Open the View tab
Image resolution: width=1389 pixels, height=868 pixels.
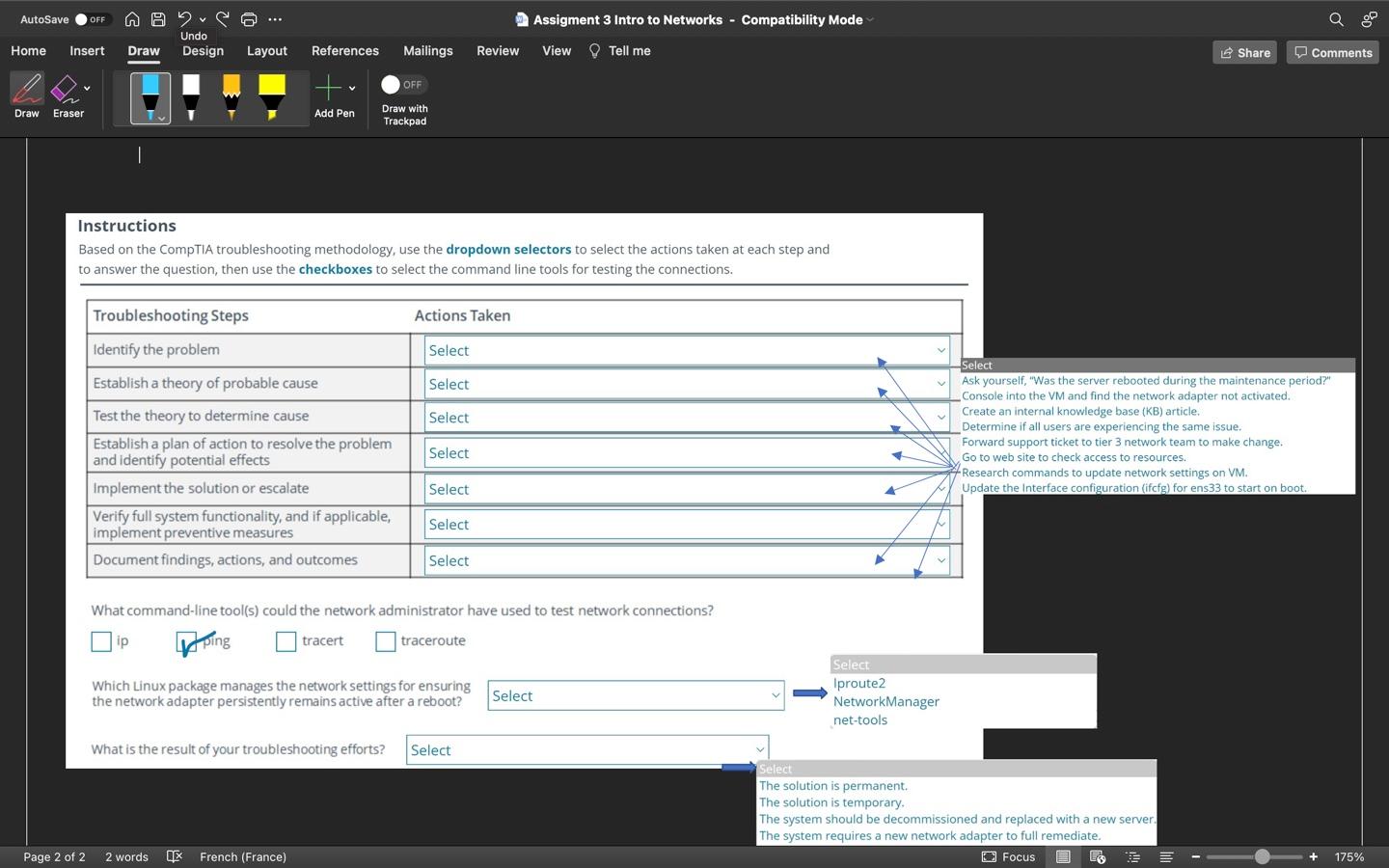557,51
